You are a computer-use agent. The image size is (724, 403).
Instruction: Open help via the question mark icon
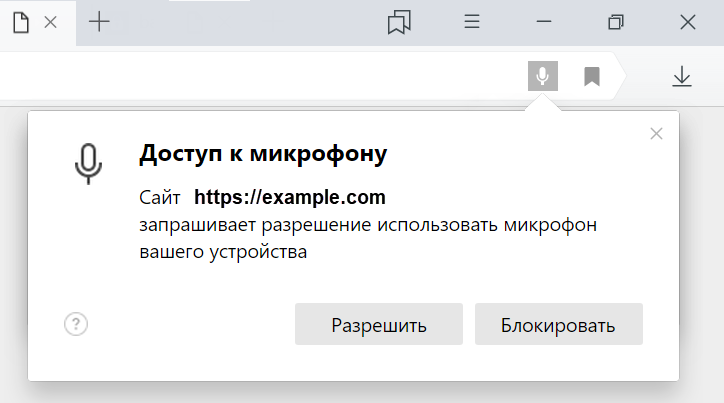76,324
